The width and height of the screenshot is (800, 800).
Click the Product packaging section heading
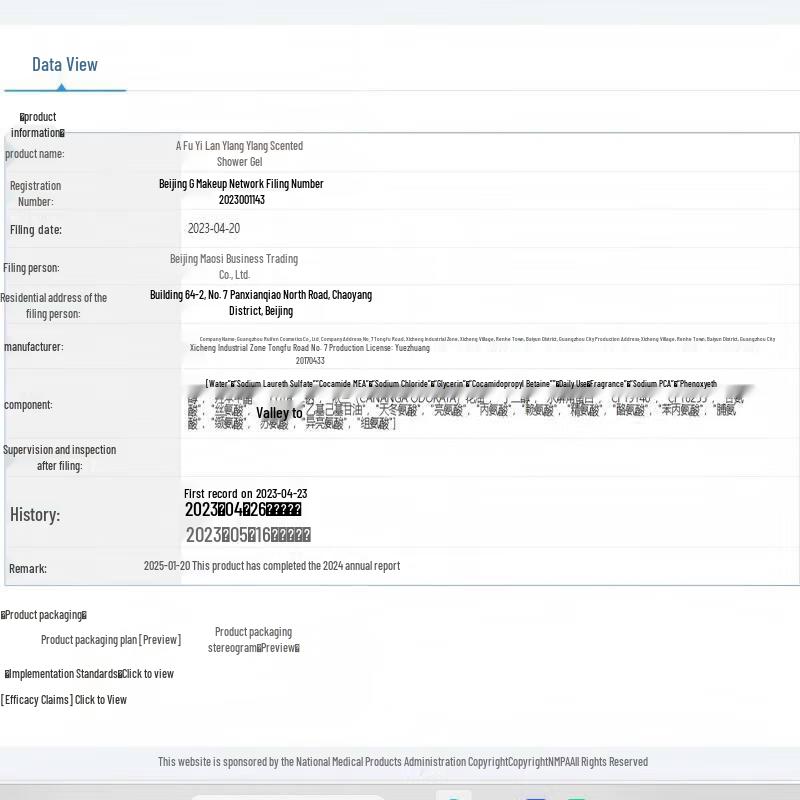(x=44, y=615)
